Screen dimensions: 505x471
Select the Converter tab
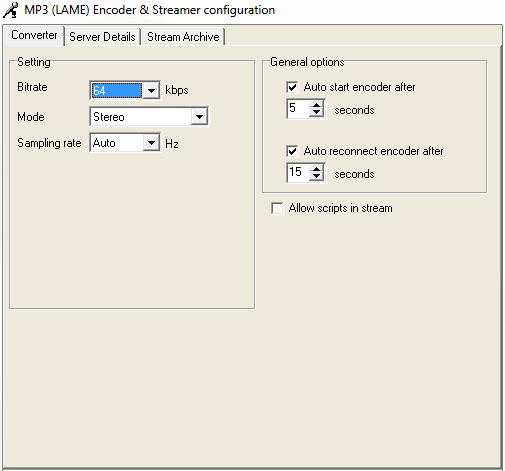[34, 35]
